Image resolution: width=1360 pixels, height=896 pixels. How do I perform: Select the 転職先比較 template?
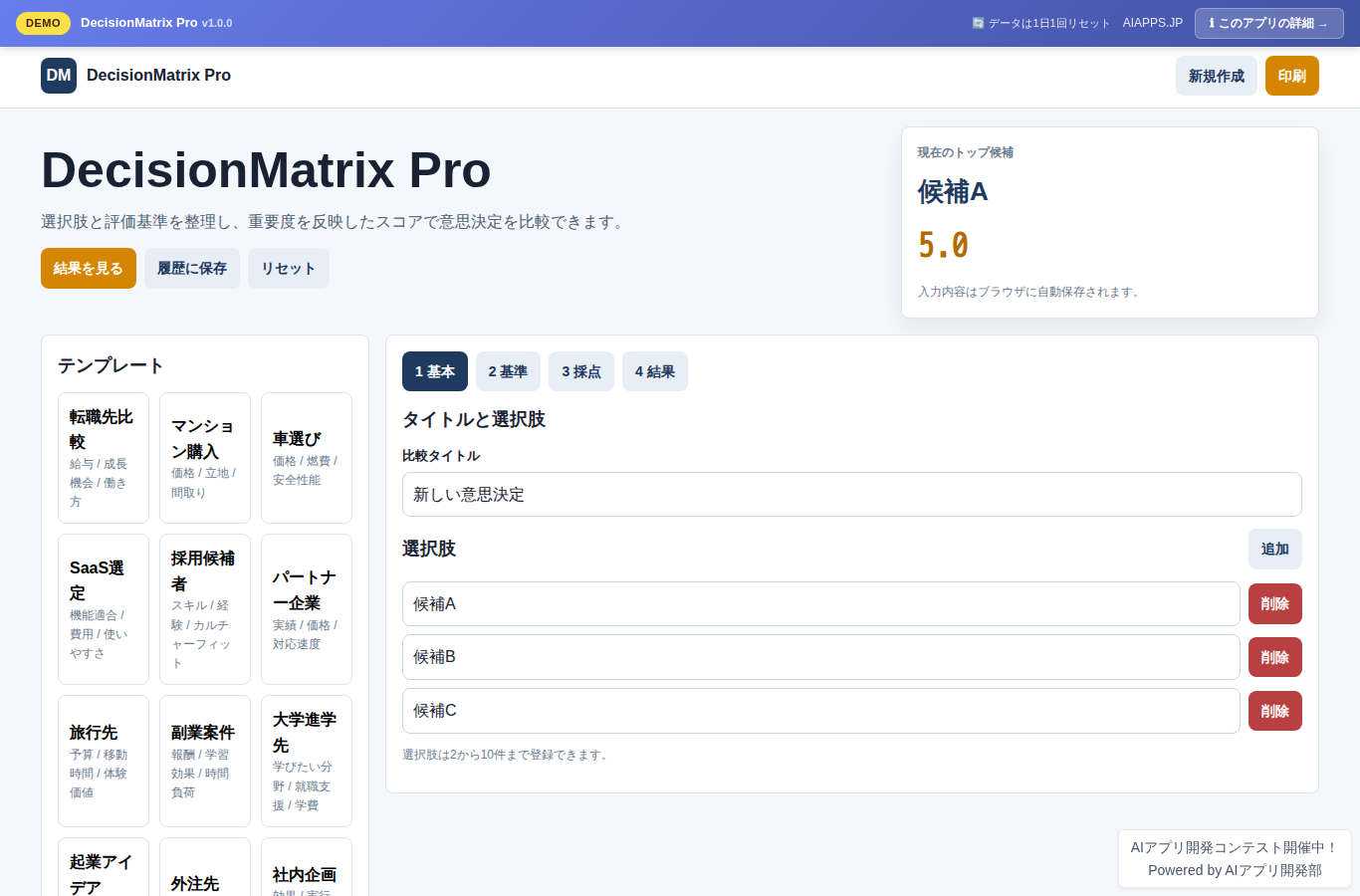[104, 458]
